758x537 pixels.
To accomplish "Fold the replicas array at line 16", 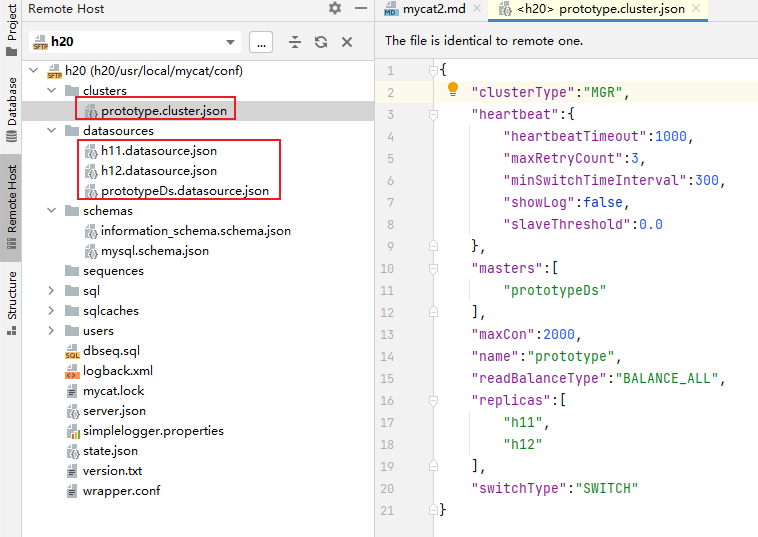I will click(433, 401).
